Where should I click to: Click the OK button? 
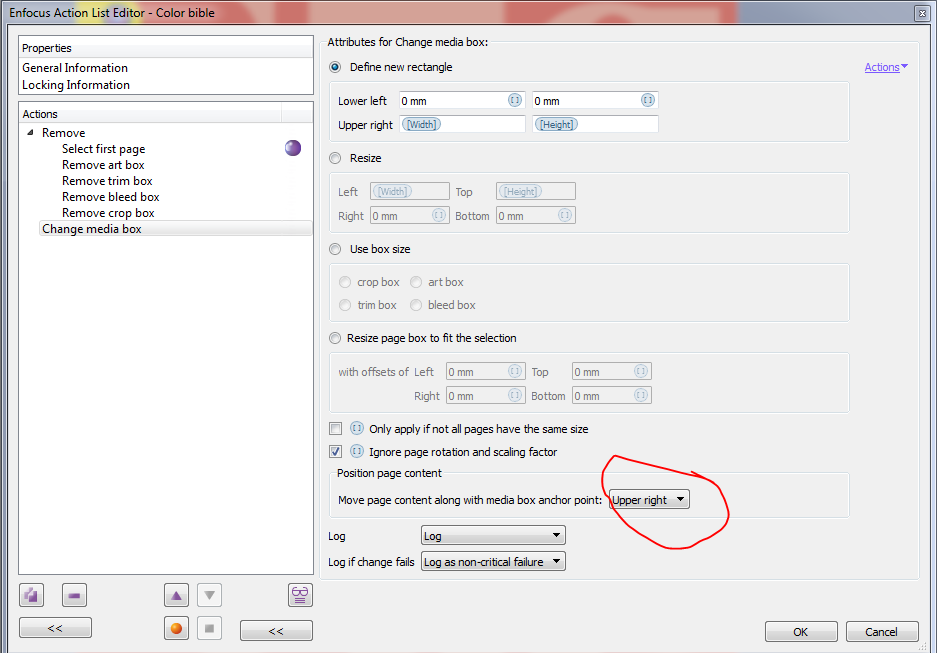pos(801,631)
